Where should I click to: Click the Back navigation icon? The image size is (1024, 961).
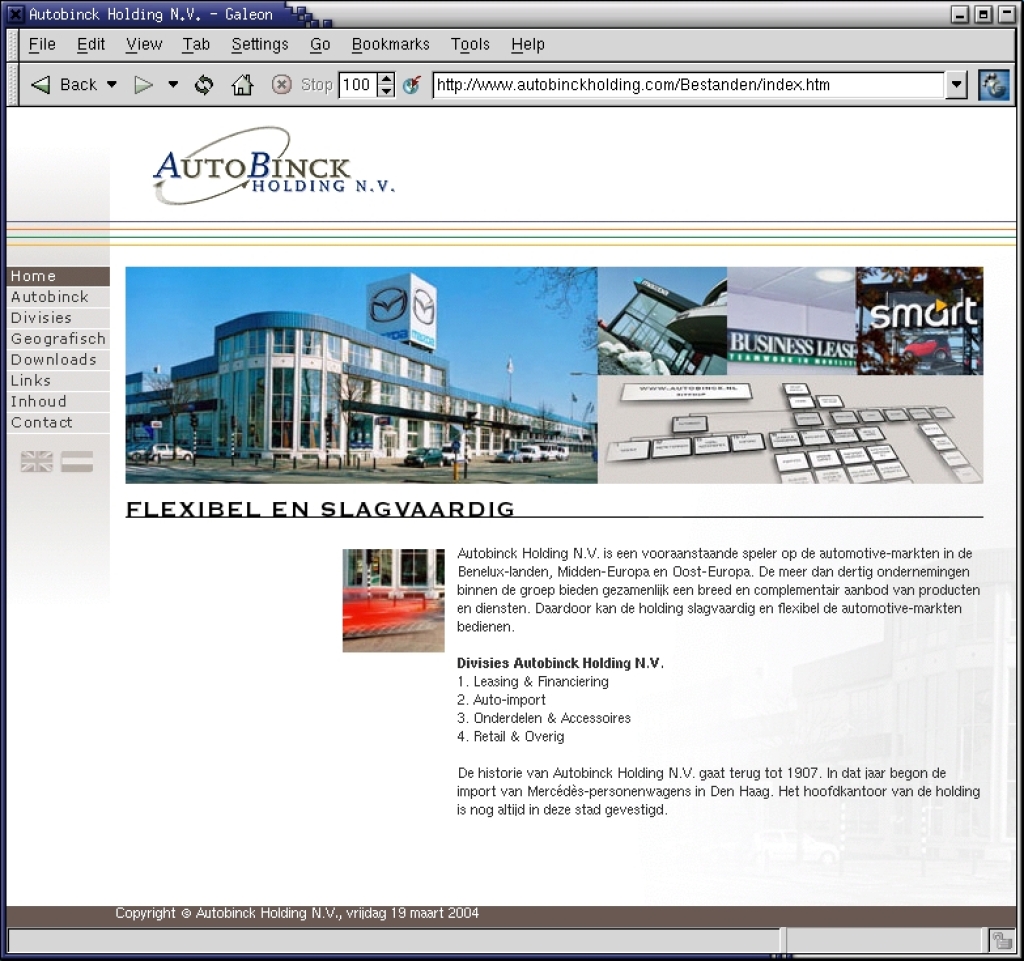[40, 85]
